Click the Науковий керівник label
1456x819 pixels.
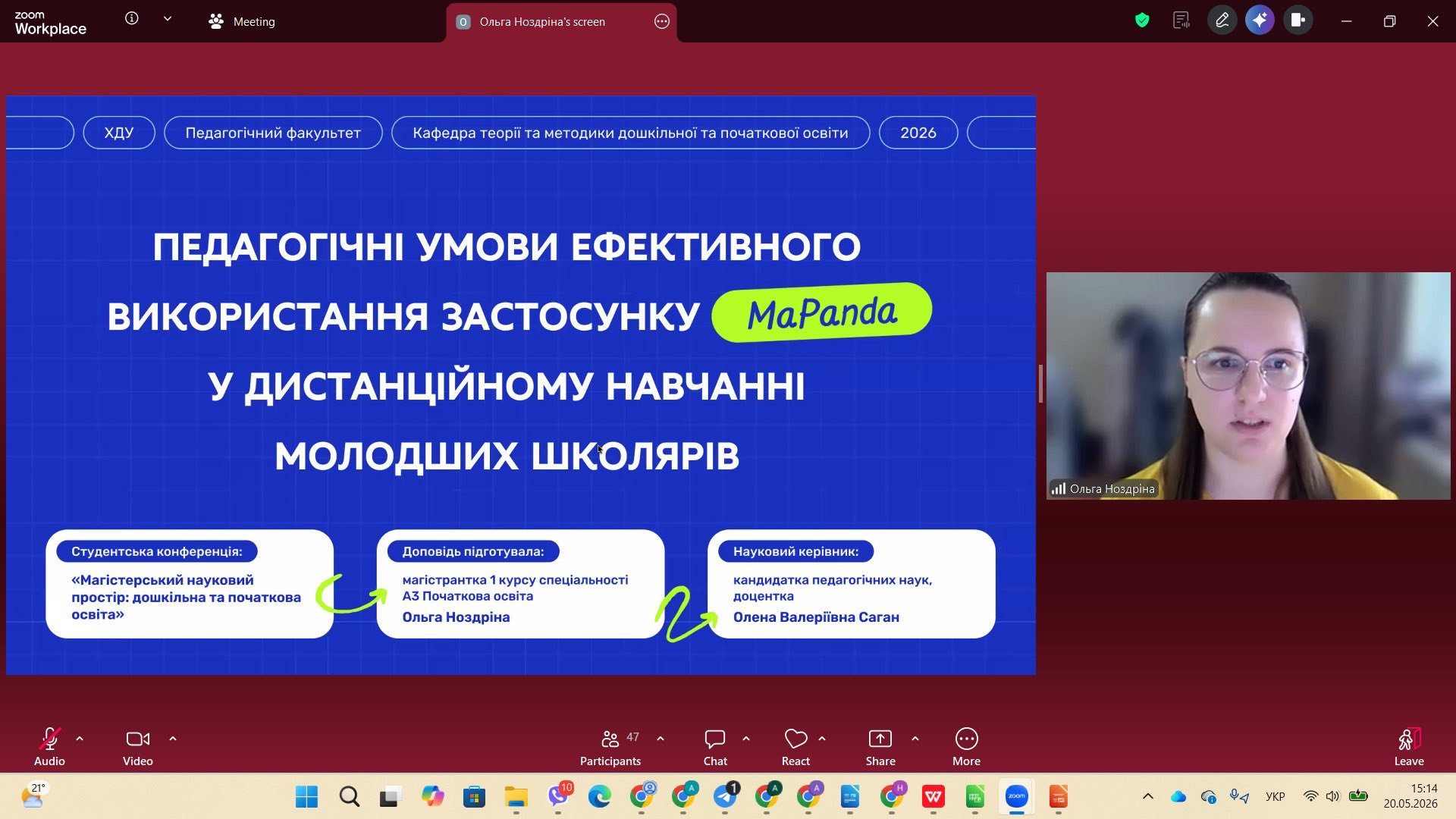click(795, 551)
